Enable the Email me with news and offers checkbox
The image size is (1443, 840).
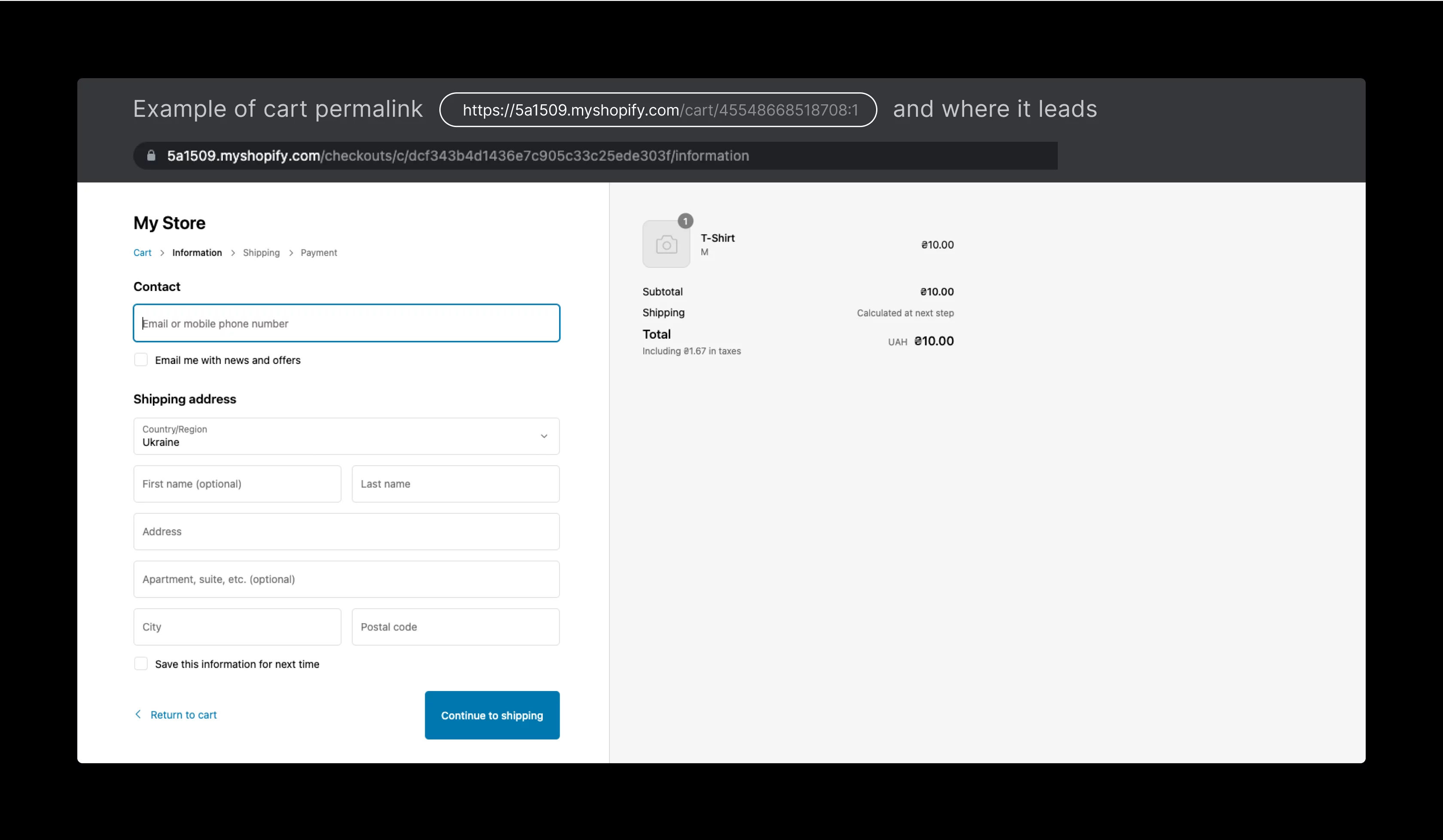[x=140, y=359]
